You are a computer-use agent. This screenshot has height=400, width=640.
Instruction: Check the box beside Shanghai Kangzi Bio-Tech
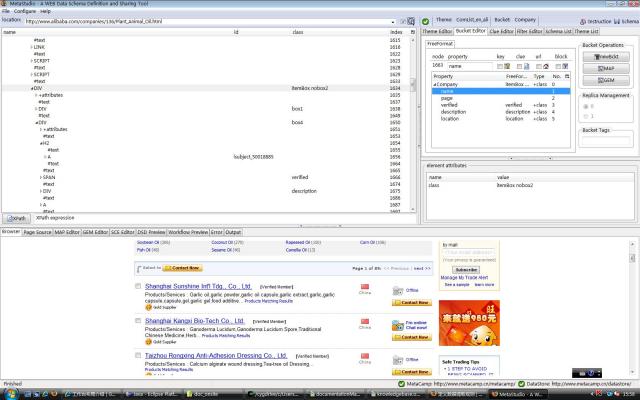(x=138, y=321)
